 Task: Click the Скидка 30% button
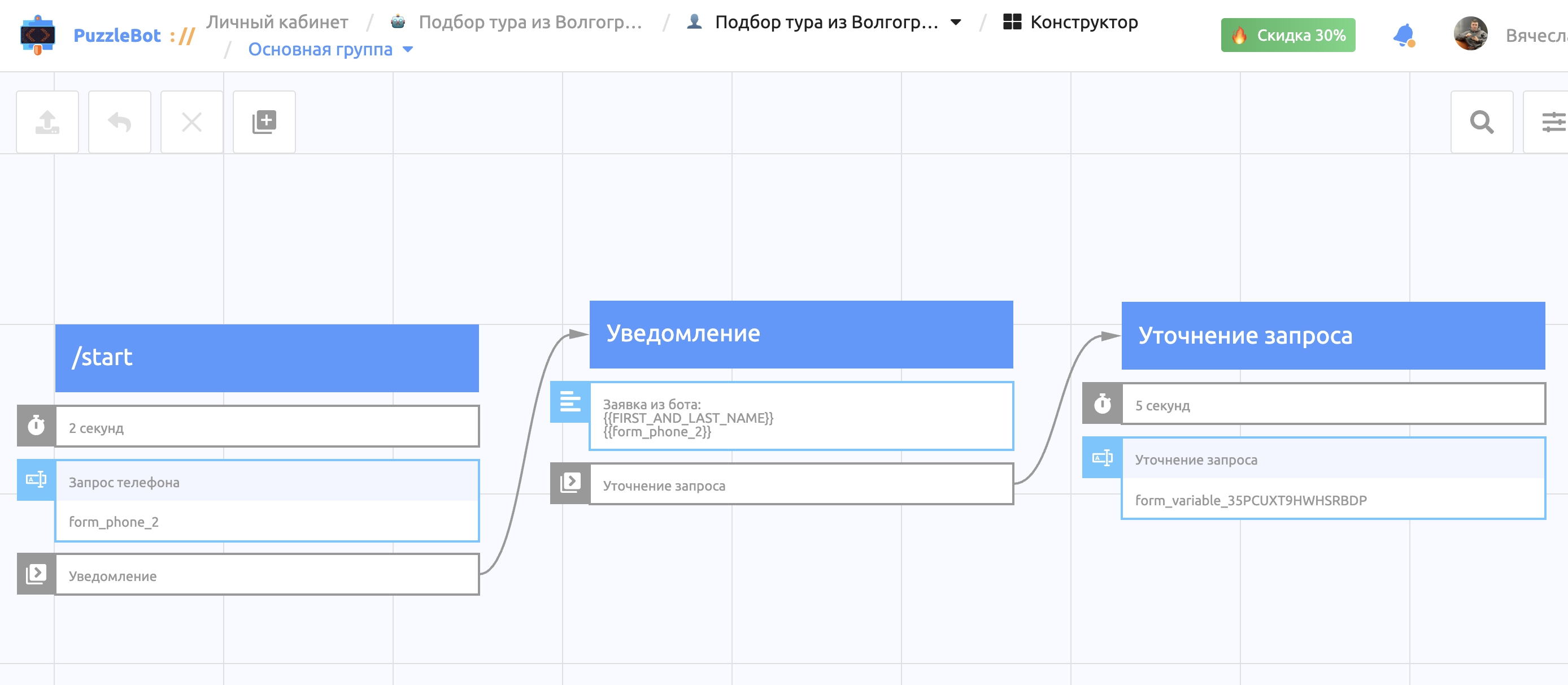[x=1288, y=35]
